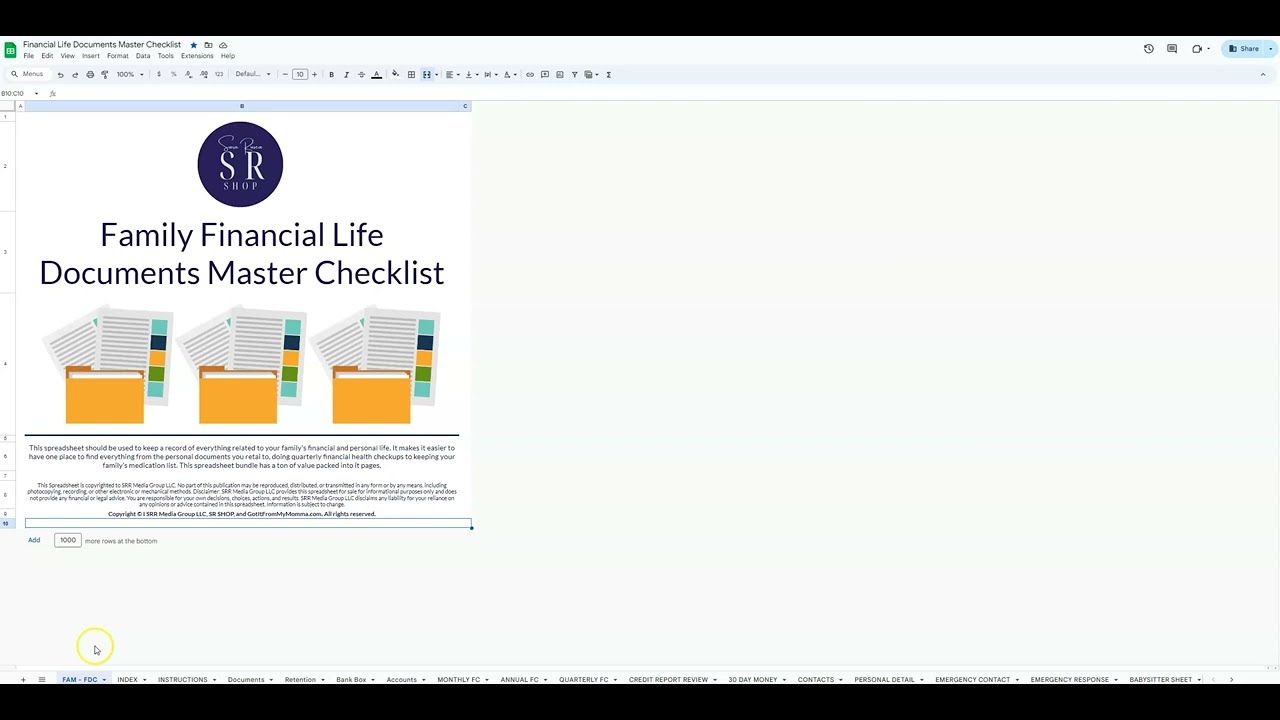Toggle merge cells button
This screenshot has height=720, width=1280.
pyautogui.click(x=426, y=75)
